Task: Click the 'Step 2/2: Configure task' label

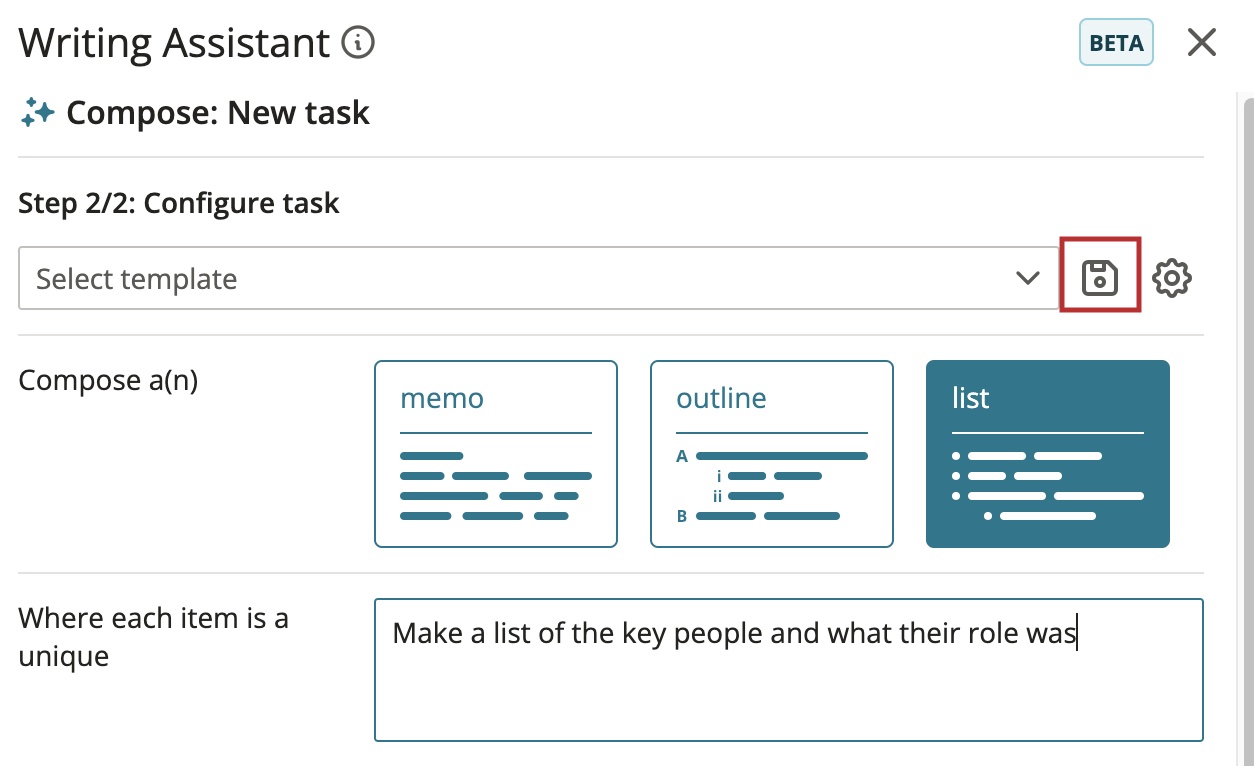Action: [179, 204]
